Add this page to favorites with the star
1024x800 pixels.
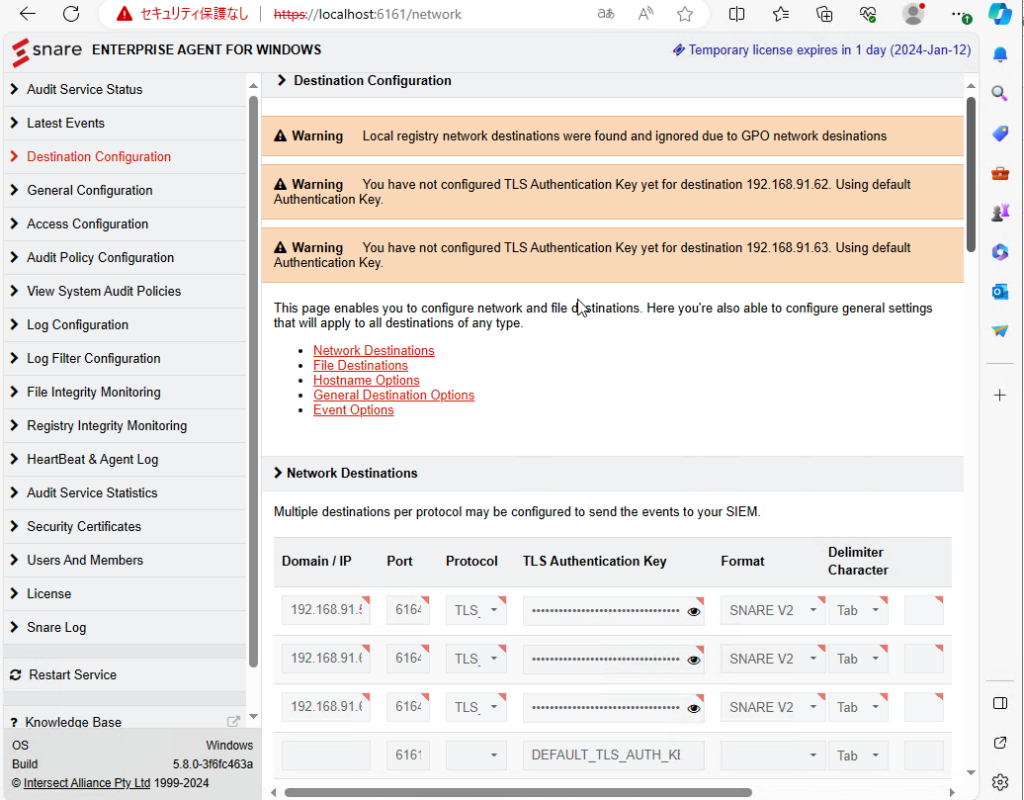coord(685,14)
